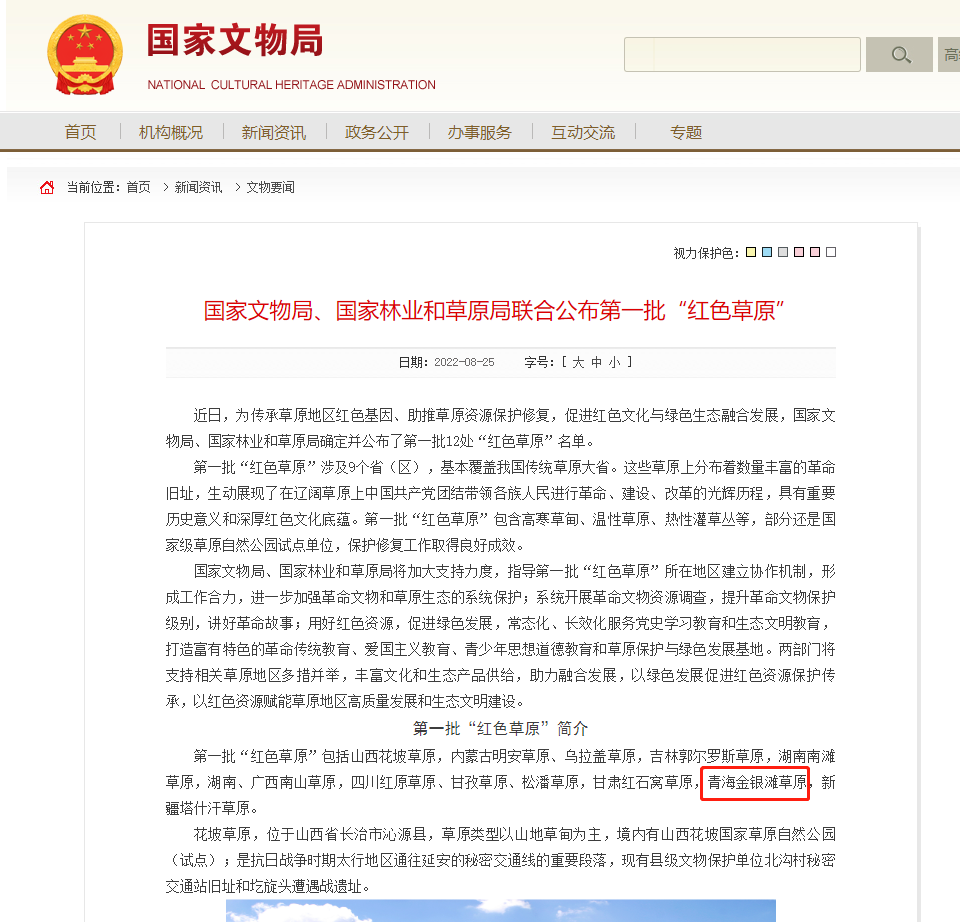Click 新闻资讯 in the breadcrumb
960x922 pixels.
click(x=198, y=187)
